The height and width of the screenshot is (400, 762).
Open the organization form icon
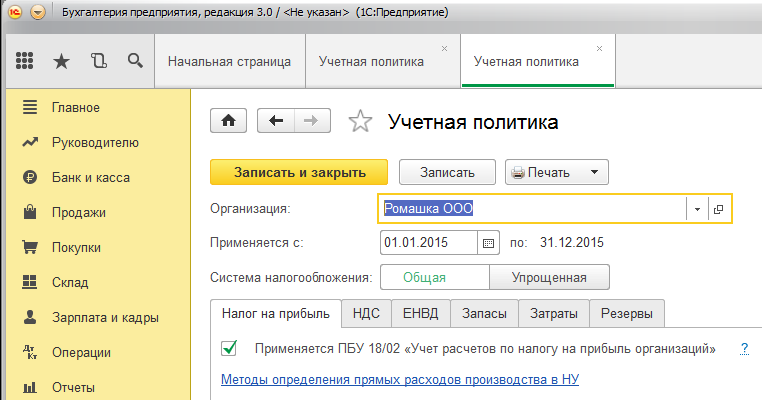[x=718, y=208]
